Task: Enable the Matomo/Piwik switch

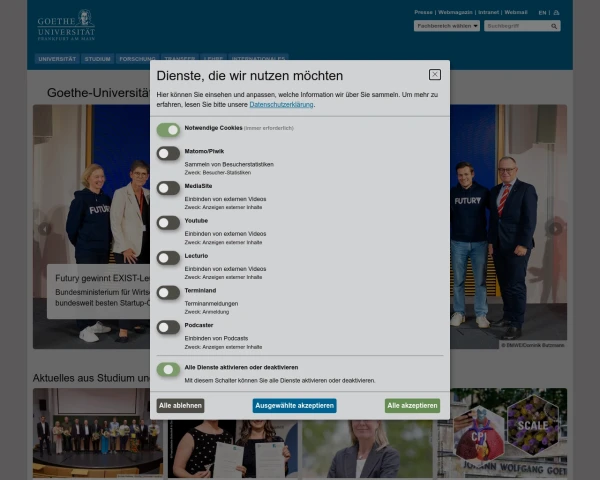Action: coord(168,153)
